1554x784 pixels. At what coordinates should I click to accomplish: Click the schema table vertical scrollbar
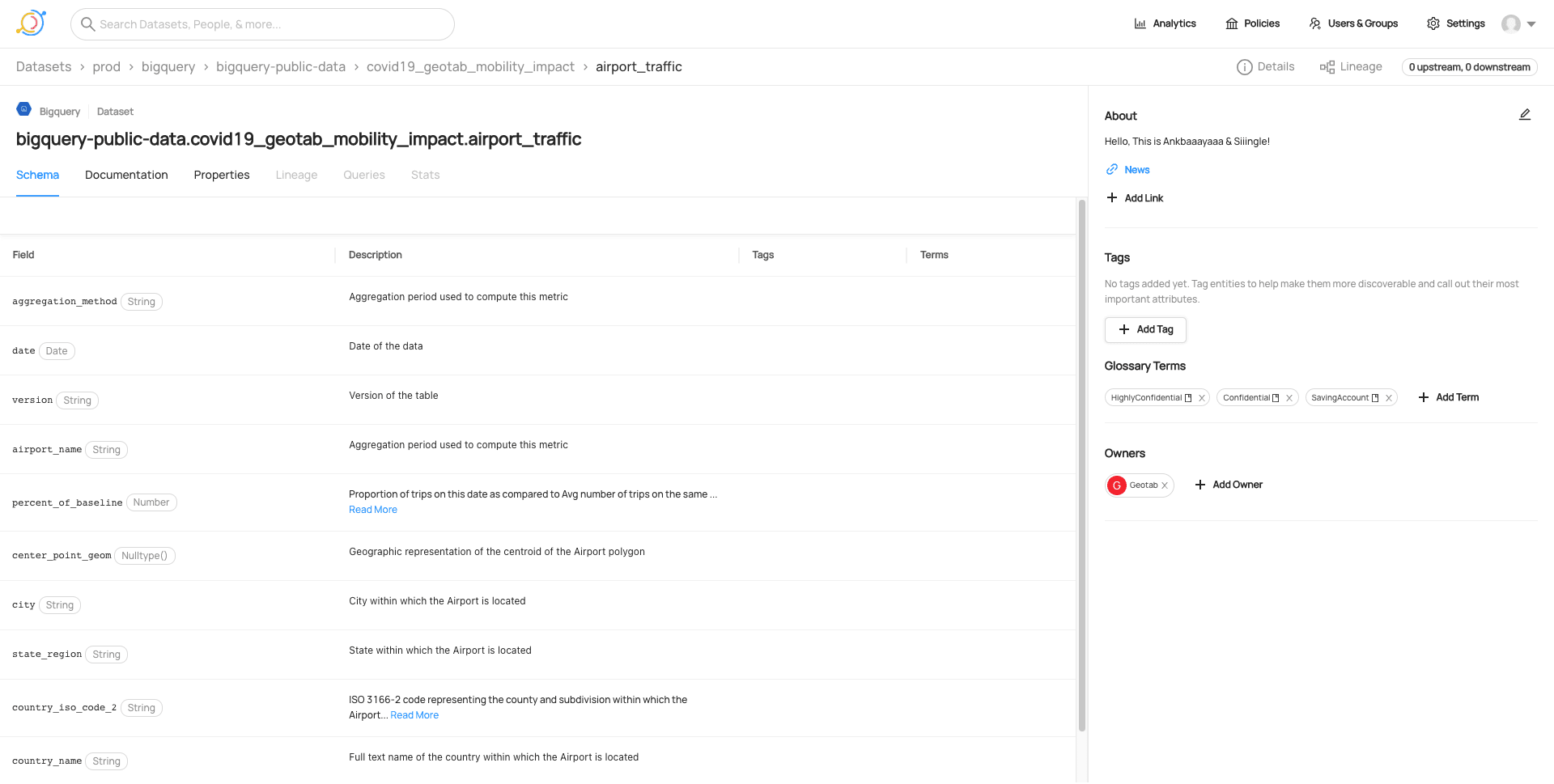click(x=1081, y=467)
